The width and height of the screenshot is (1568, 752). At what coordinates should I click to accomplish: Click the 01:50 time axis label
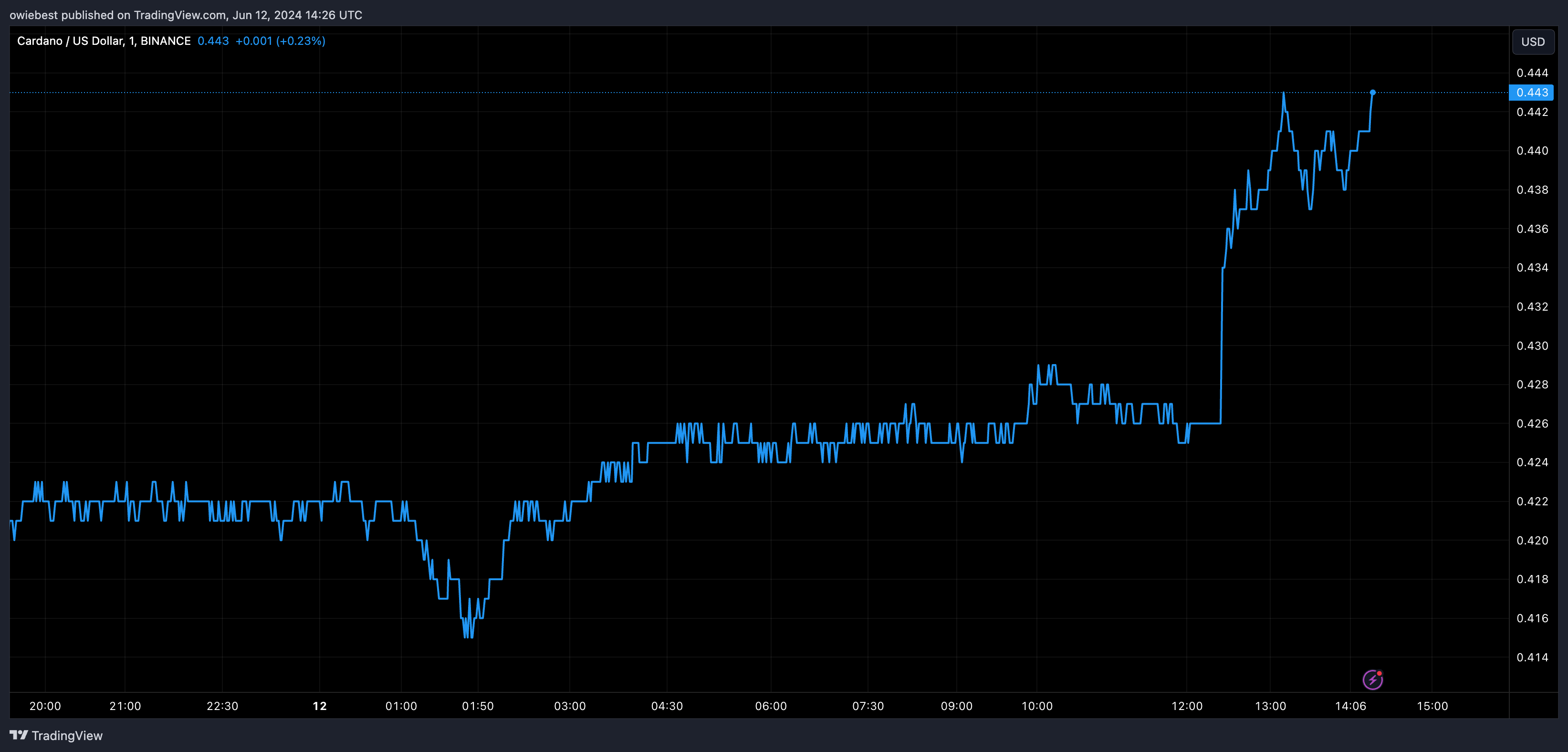[478, 706]
